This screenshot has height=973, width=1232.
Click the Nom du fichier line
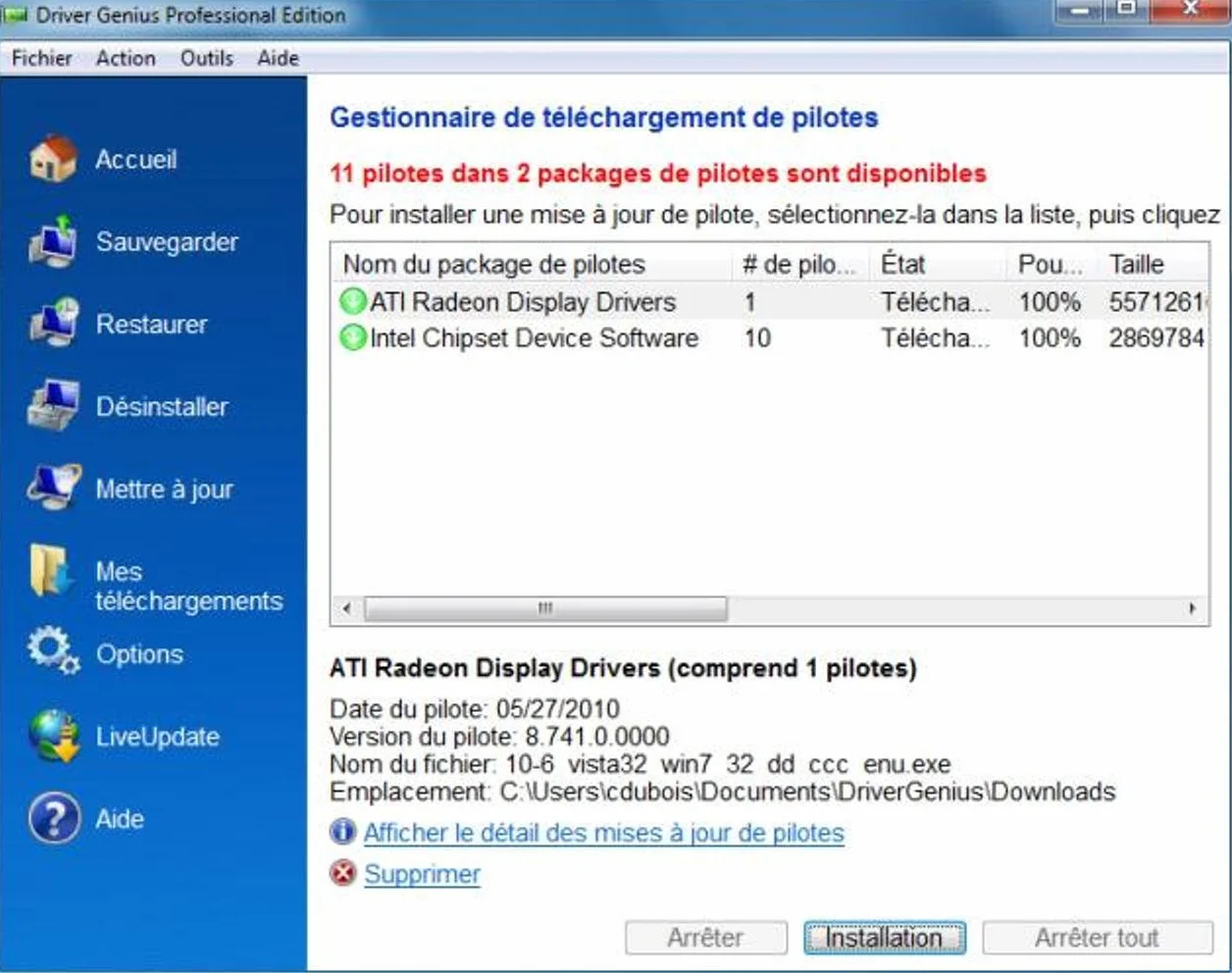[x=640, y=764]
